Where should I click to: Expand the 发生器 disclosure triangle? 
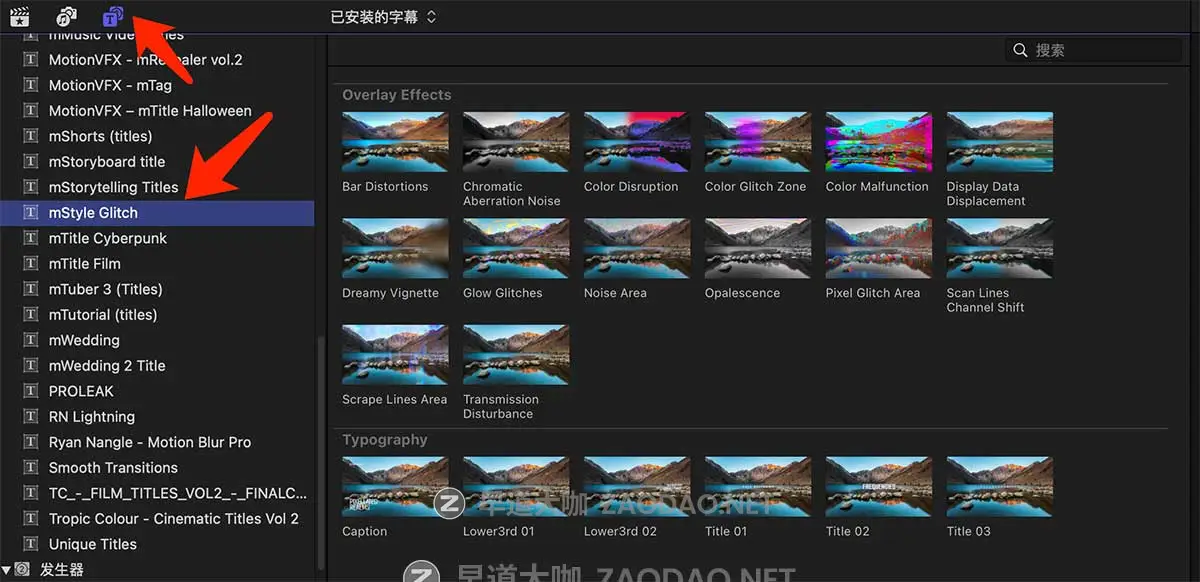point(8,568)
